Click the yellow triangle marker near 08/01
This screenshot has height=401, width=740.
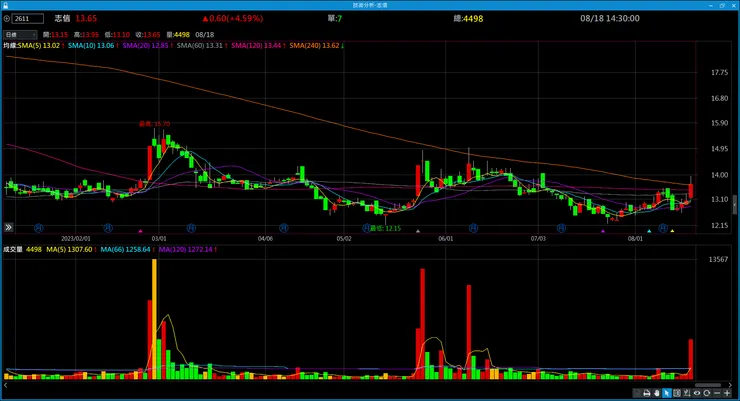tap(672, 231)
